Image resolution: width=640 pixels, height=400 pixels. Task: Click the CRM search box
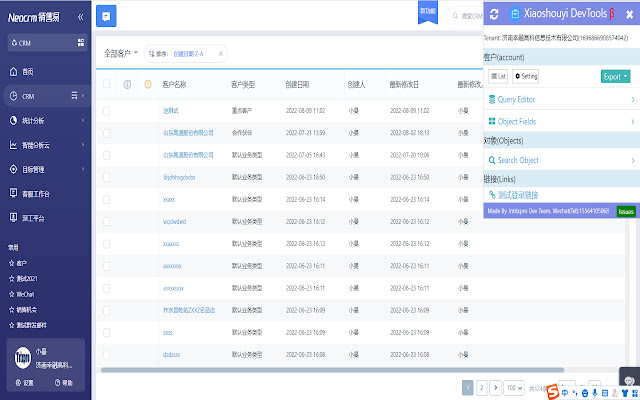(x=465, y=16)
